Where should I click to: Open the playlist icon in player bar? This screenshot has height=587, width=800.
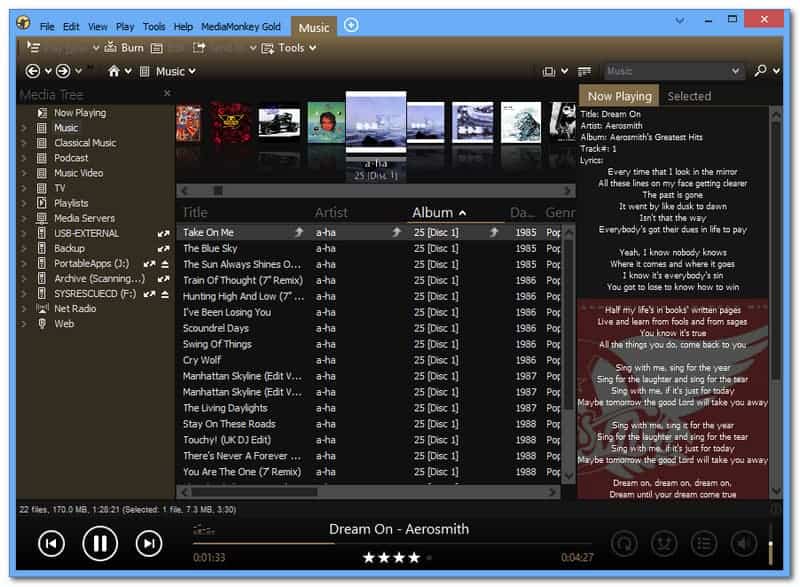pyautogui.click(x=704, y=543)
